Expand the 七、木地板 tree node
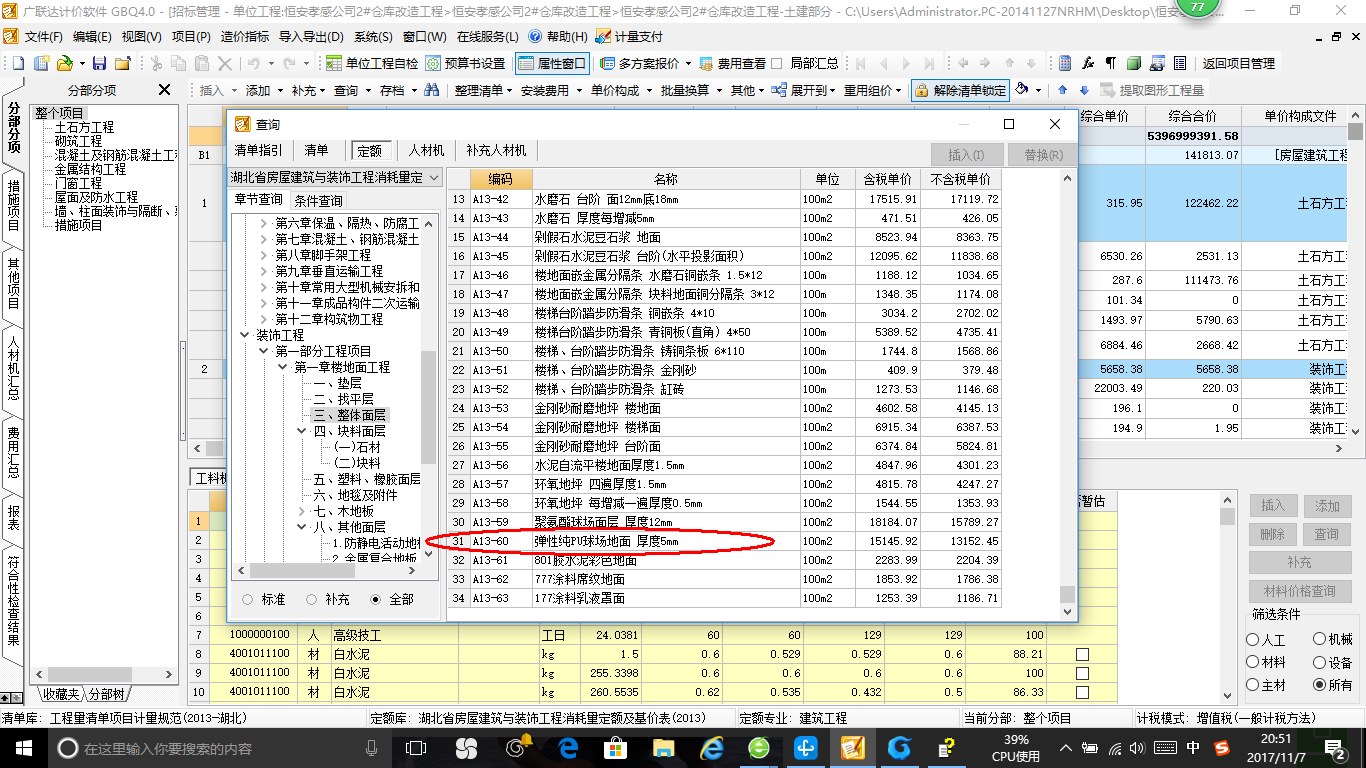 point(301,511)
